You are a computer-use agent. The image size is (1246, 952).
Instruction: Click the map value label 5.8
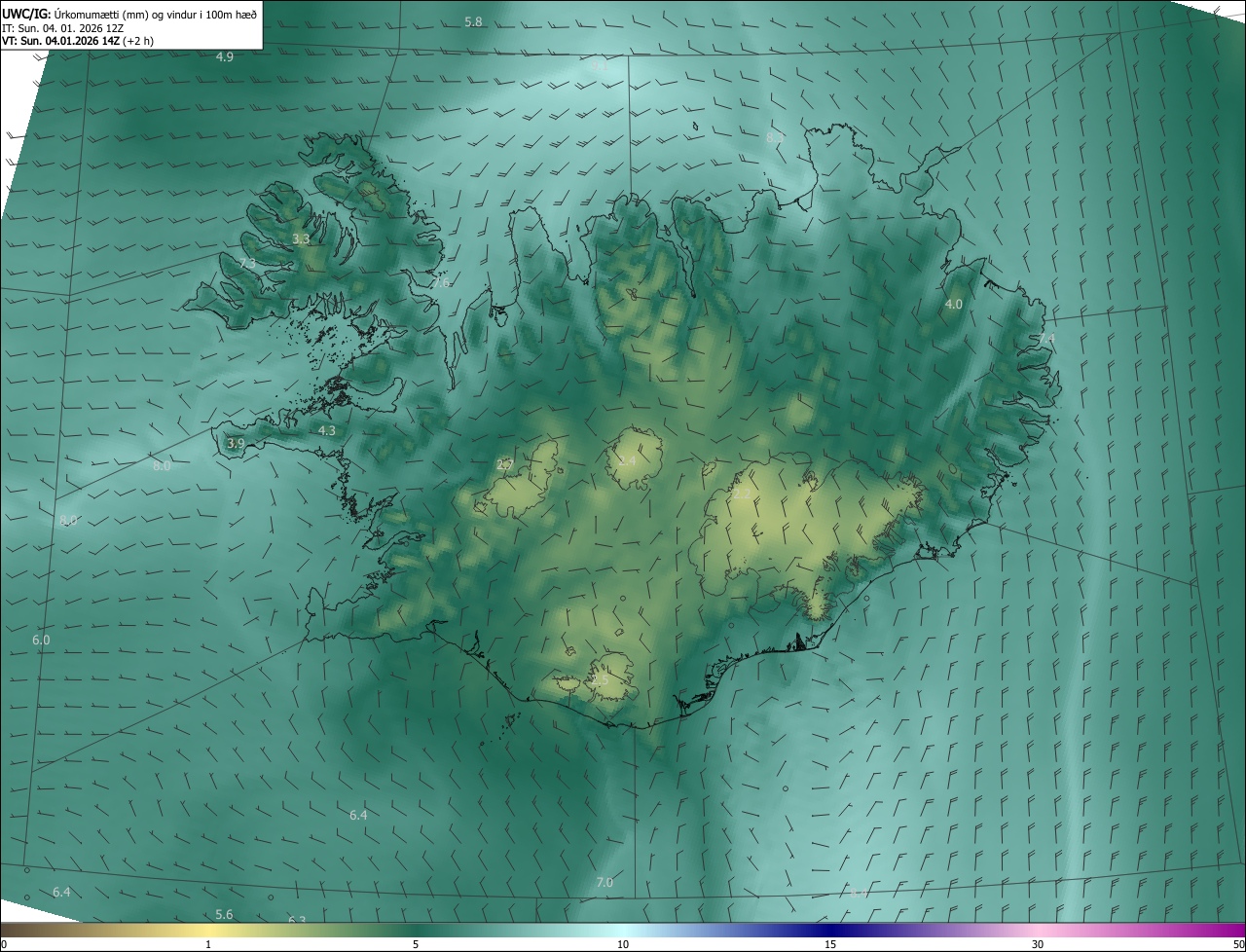pos(473,21)
